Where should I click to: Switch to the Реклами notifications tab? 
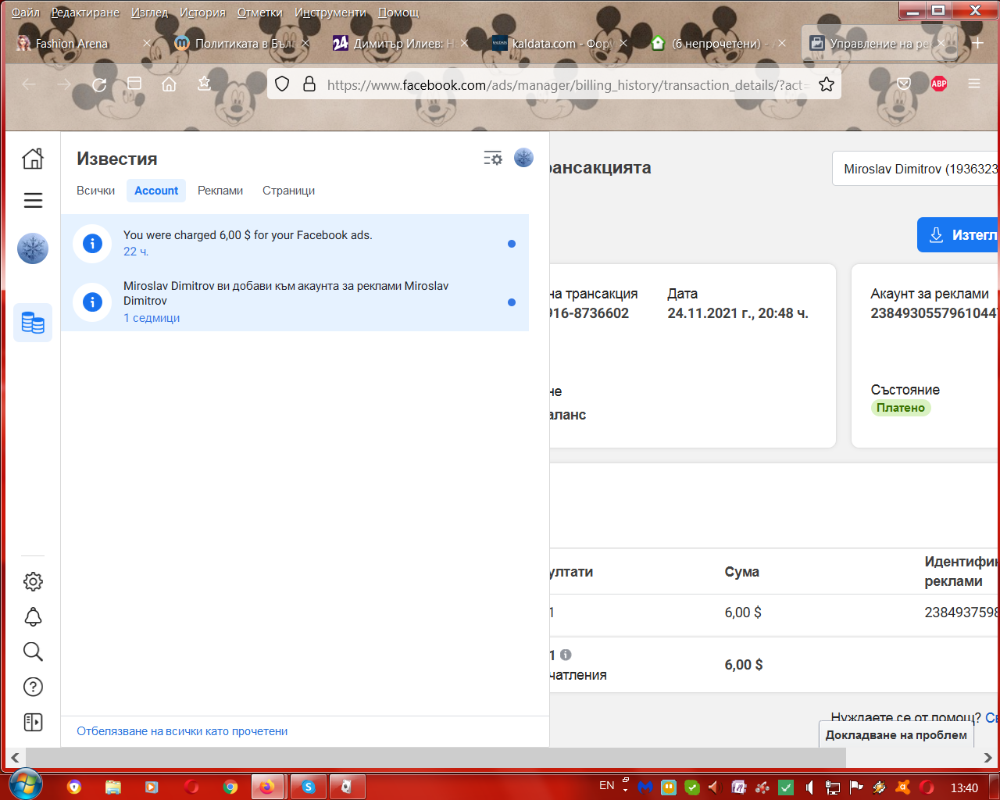220,191
